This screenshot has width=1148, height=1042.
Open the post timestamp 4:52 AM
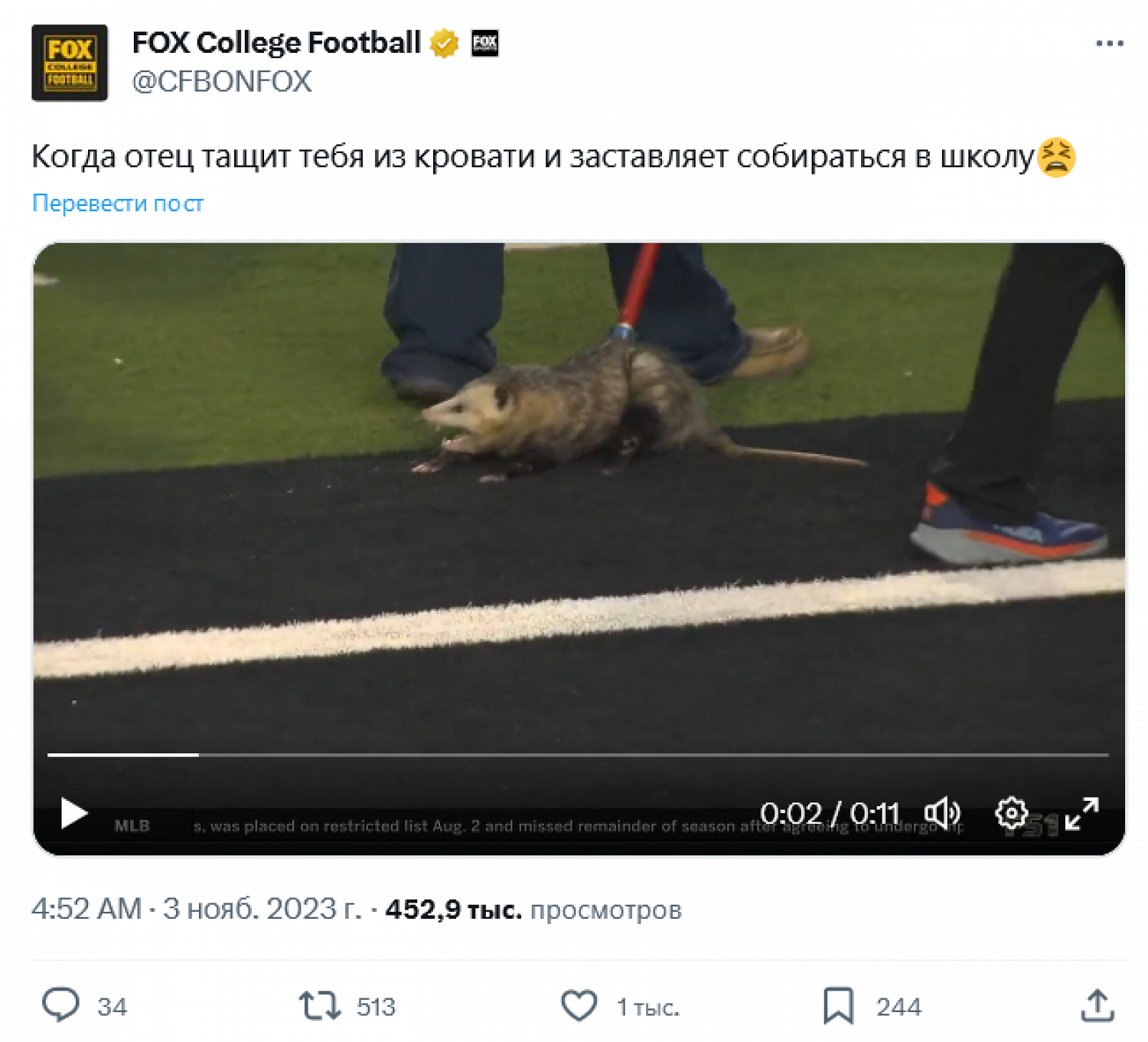pos(86,909)
